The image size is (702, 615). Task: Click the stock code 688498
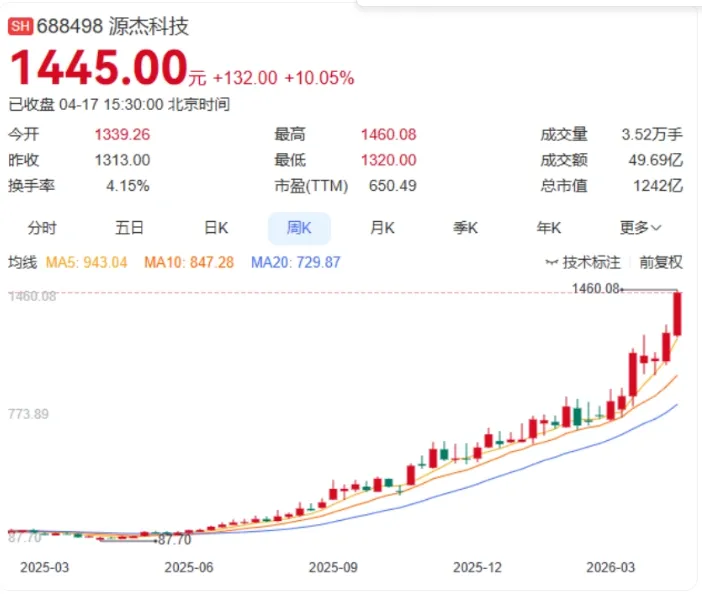click(x=70, y=26)
